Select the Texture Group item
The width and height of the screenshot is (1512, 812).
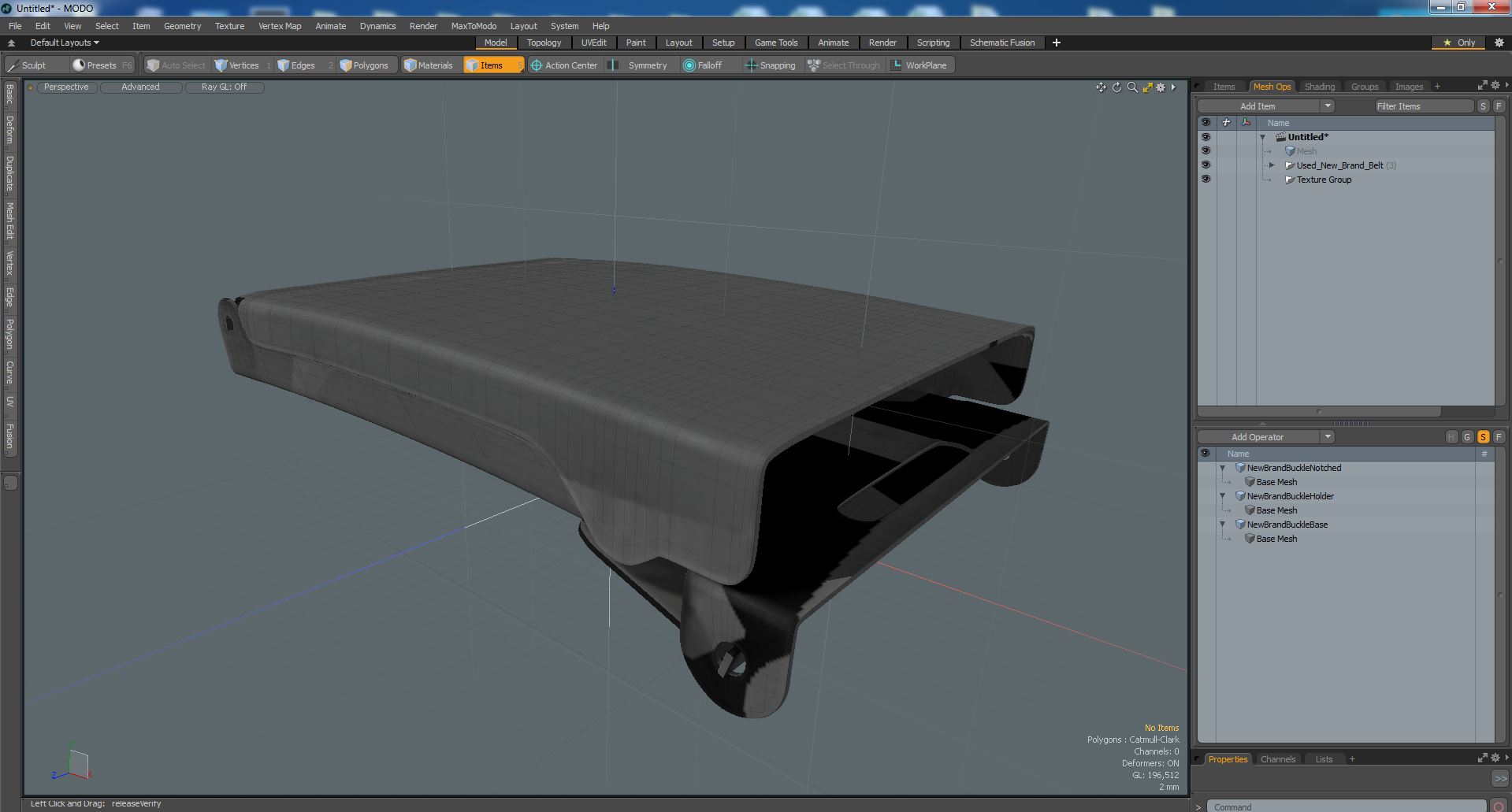pos(1324,180)
